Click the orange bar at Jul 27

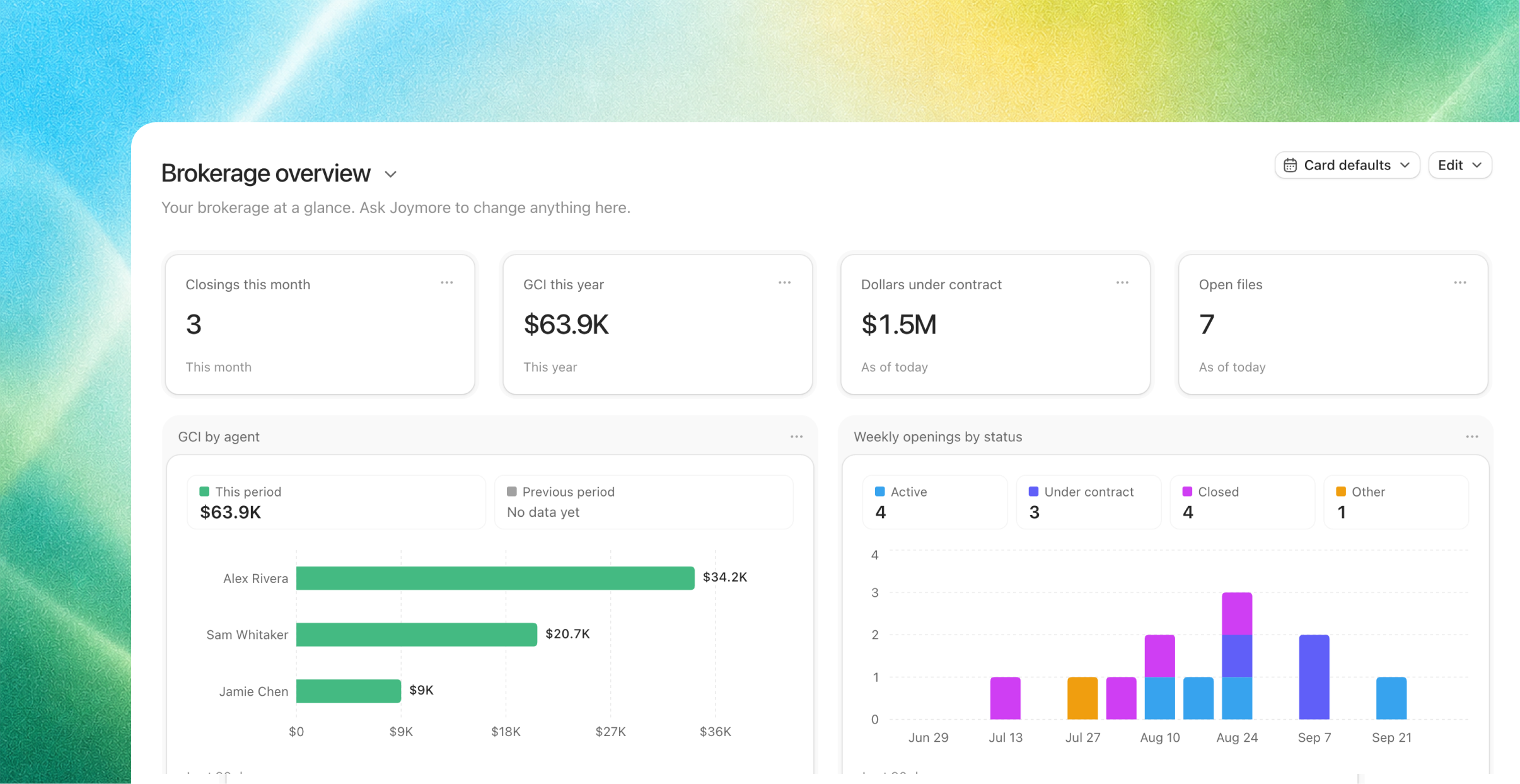coord(1082,698)
